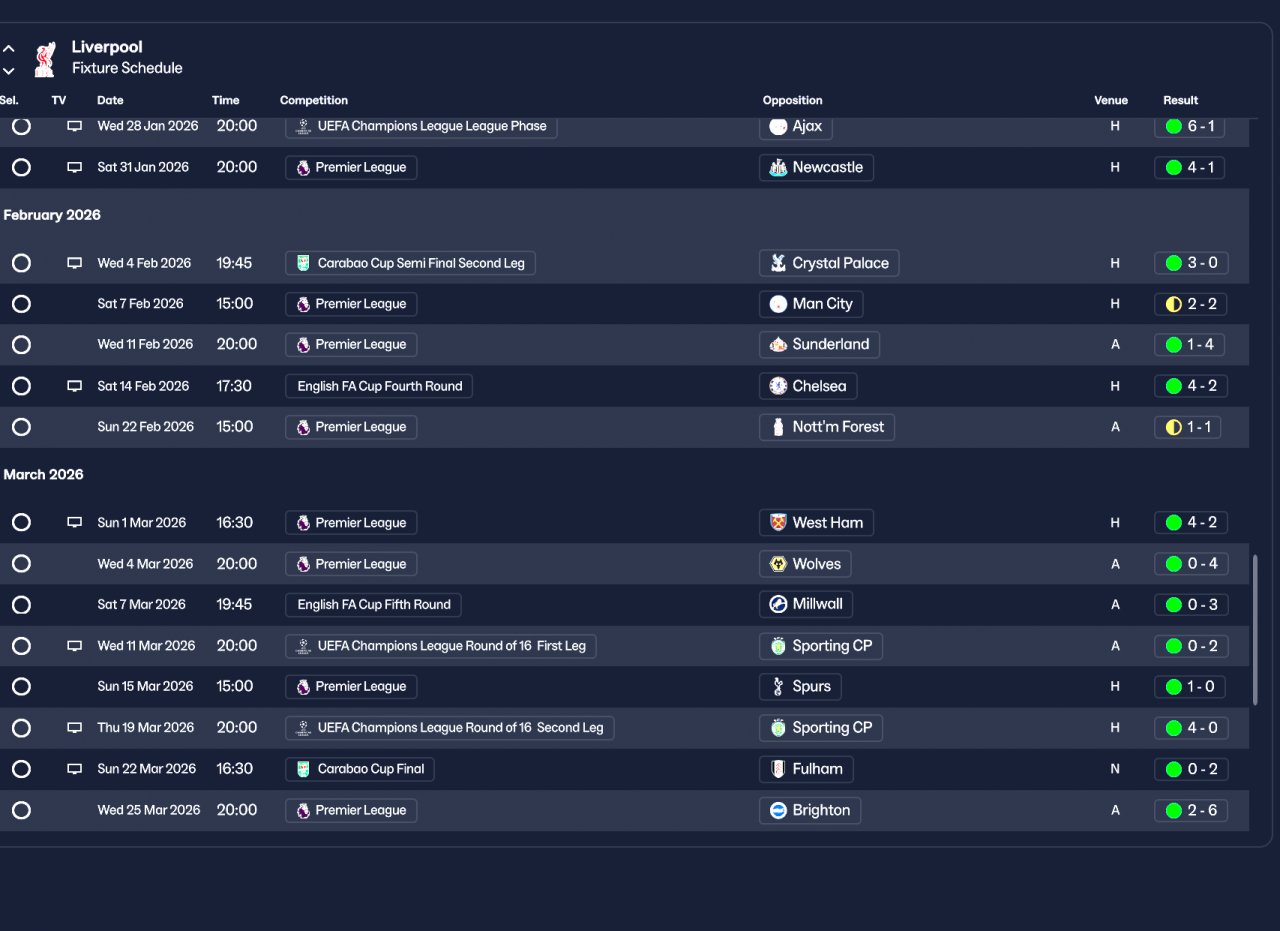Select the Millwall fixture radio button
The height and width of the screenshot is (931, 1280).
coord(21,605)
